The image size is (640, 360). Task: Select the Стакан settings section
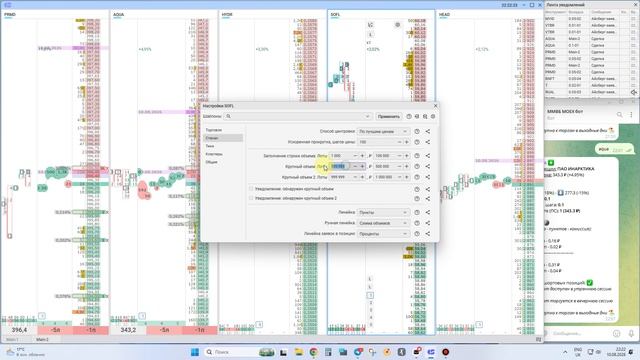pyautogui.click(x=223, y=138)
